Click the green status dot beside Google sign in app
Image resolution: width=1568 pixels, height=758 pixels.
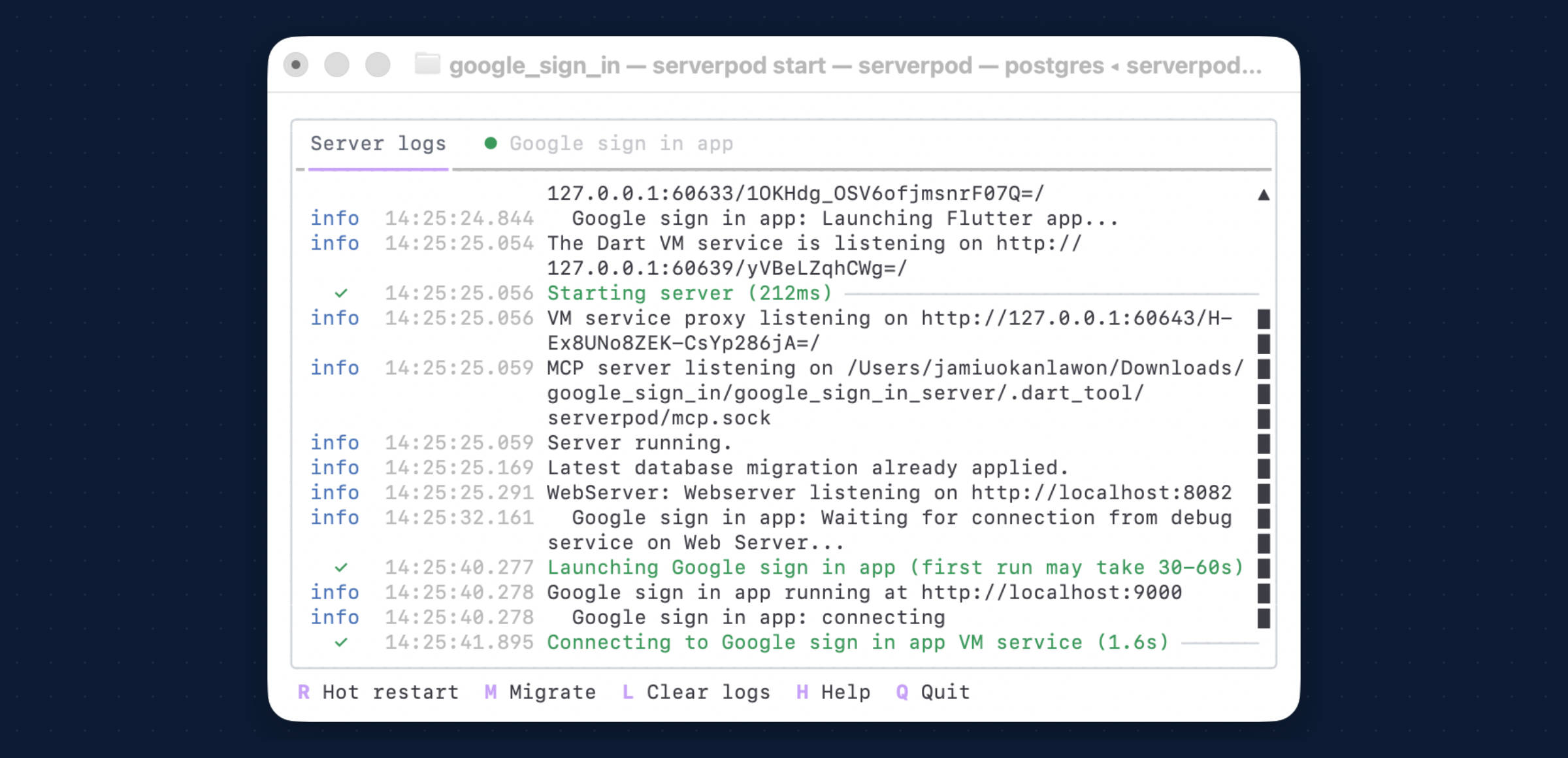(491, 143)
